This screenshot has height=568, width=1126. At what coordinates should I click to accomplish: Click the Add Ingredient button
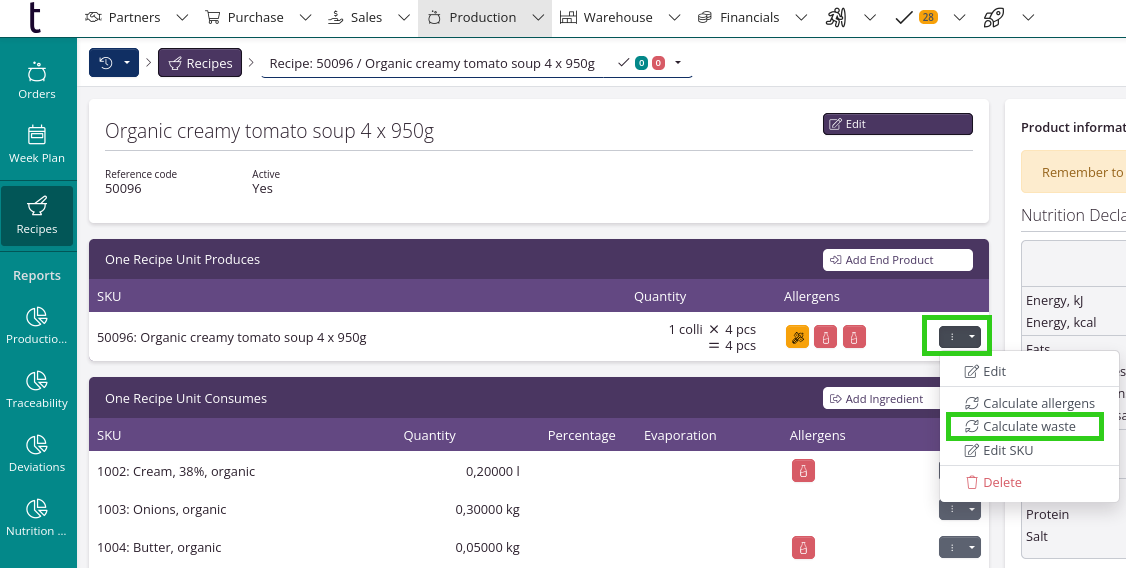click(x=875, y=399)
